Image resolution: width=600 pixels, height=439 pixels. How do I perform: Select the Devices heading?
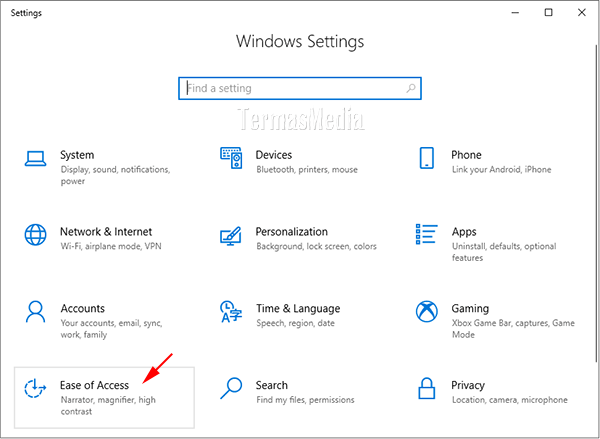pos(274,155)
